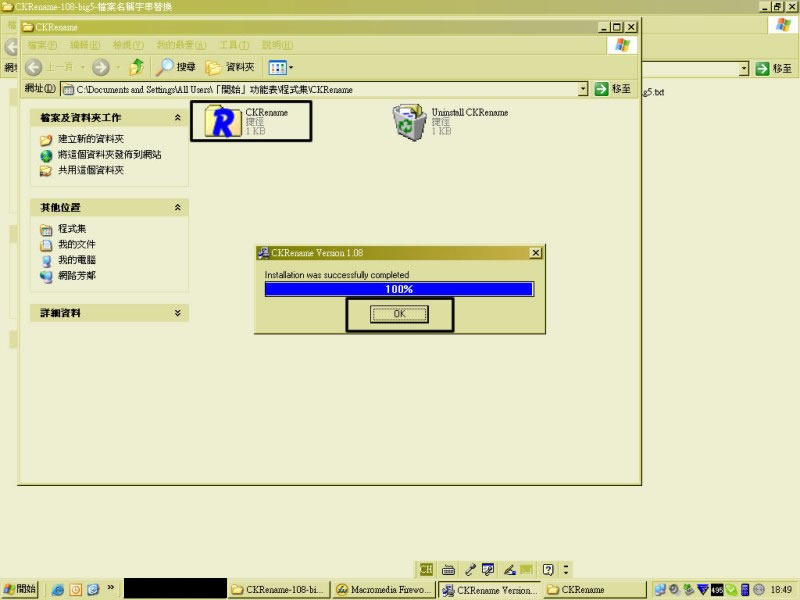Image resolution: width=800 pixels, height=600 pixels.
Task: Open the Forward button history dropdown arrow
Action: pos(118,67)
